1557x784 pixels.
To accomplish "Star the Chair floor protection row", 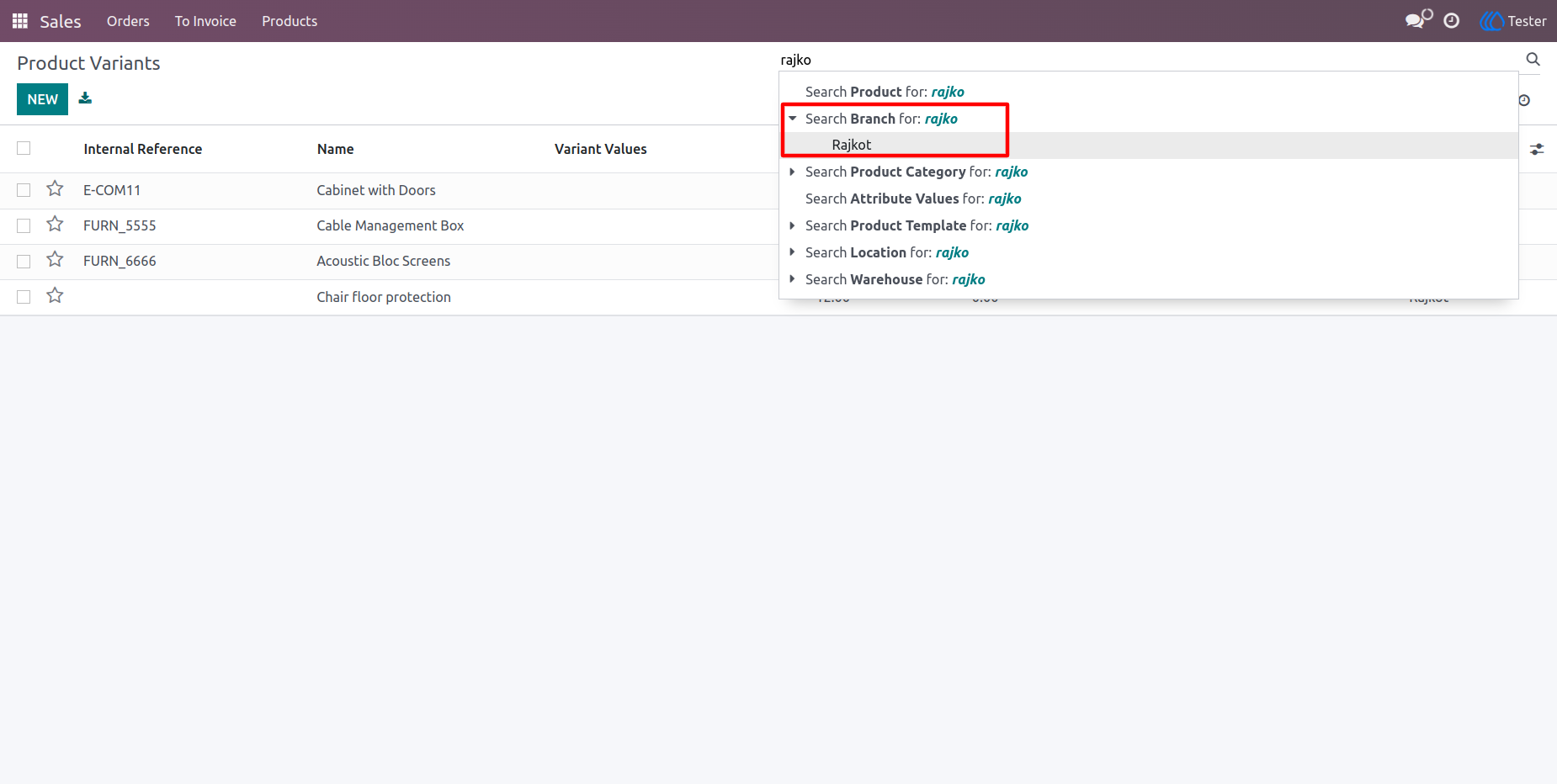I will [55, 296].
